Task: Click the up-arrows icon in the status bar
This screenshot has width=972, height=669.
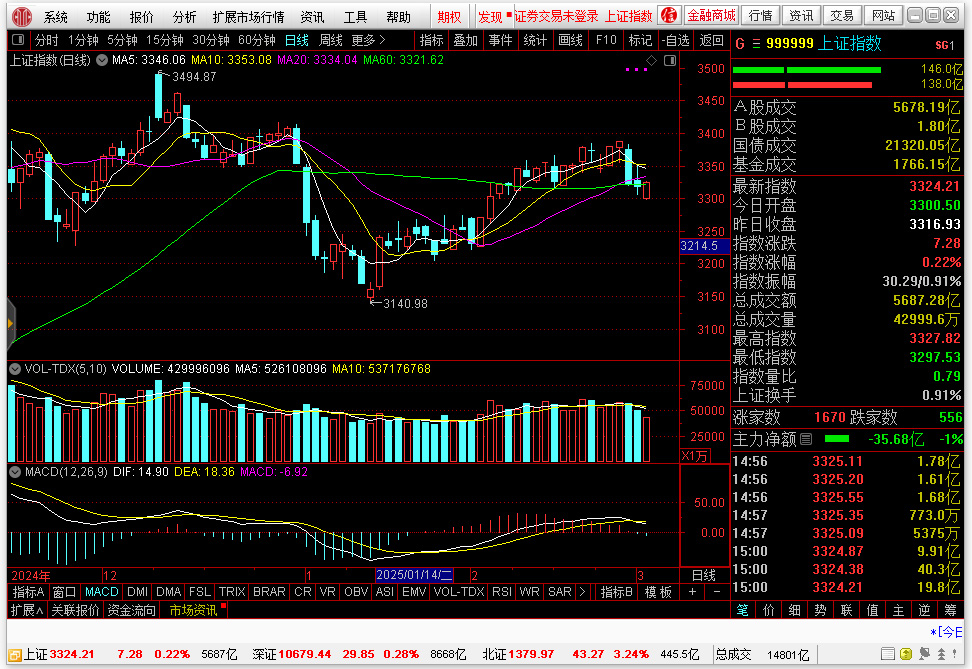Action: tap(941, 654)
